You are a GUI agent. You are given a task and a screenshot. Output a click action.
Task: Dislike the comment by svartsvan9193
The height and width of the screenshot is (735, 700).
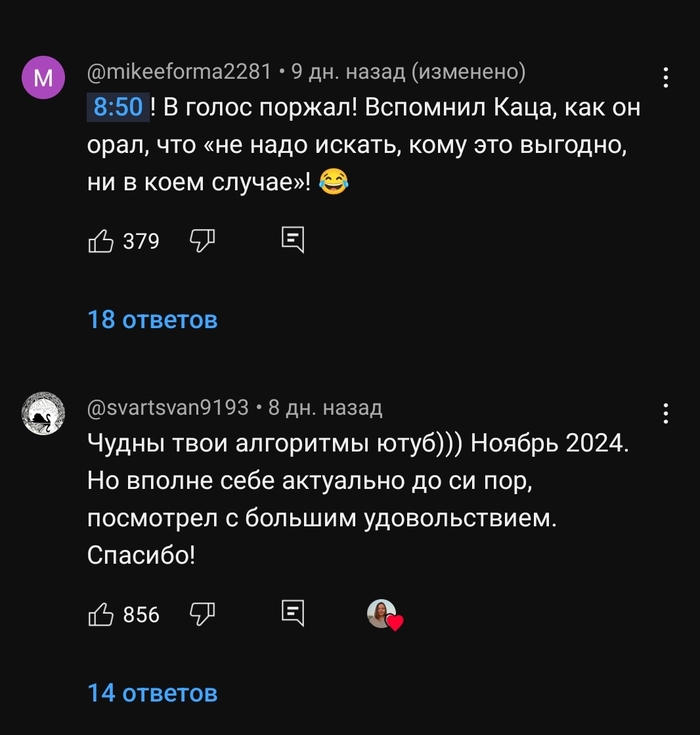pos(203,614)
